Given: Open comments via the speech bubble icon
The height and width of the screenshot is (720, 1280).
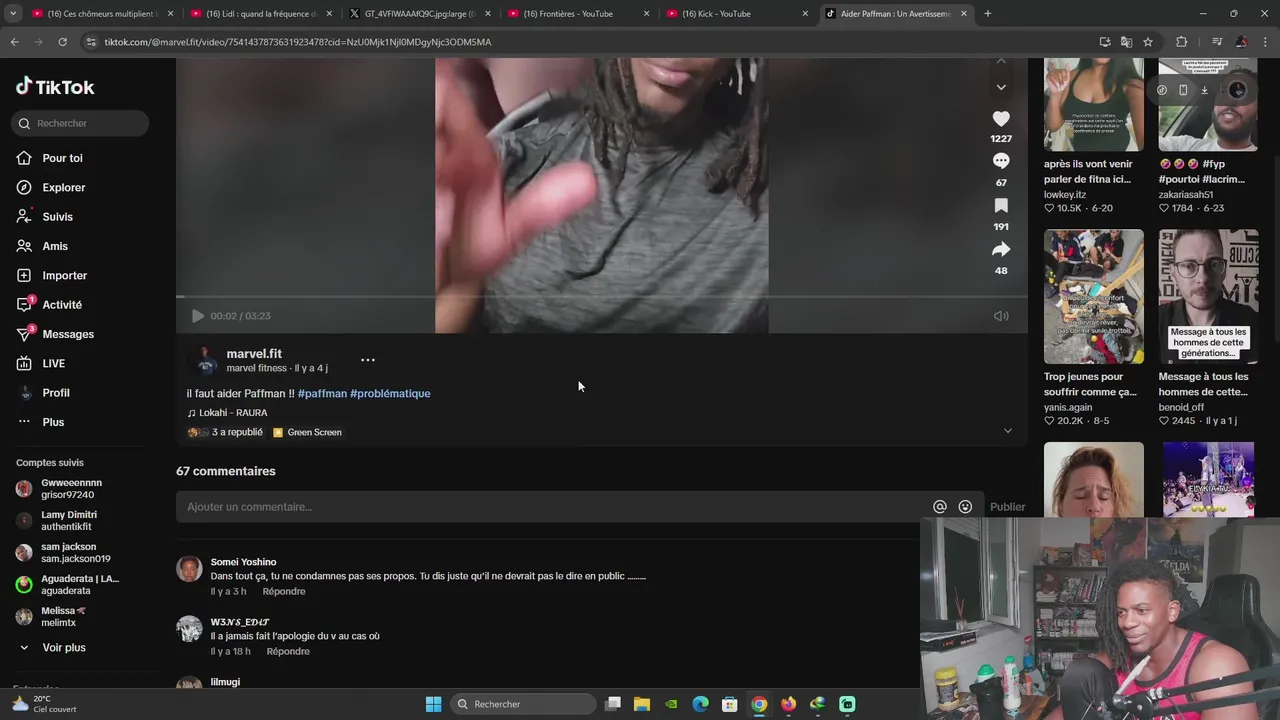Looking at the screenshot, I should (1001, 161).
